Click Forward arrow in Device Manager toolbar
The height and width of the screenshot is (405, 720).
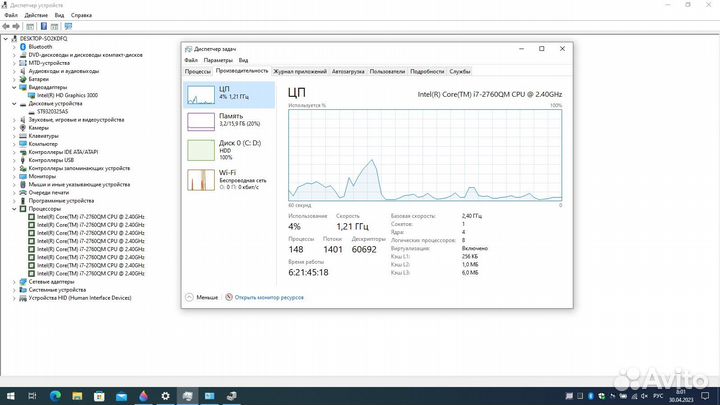click(16, 27)
